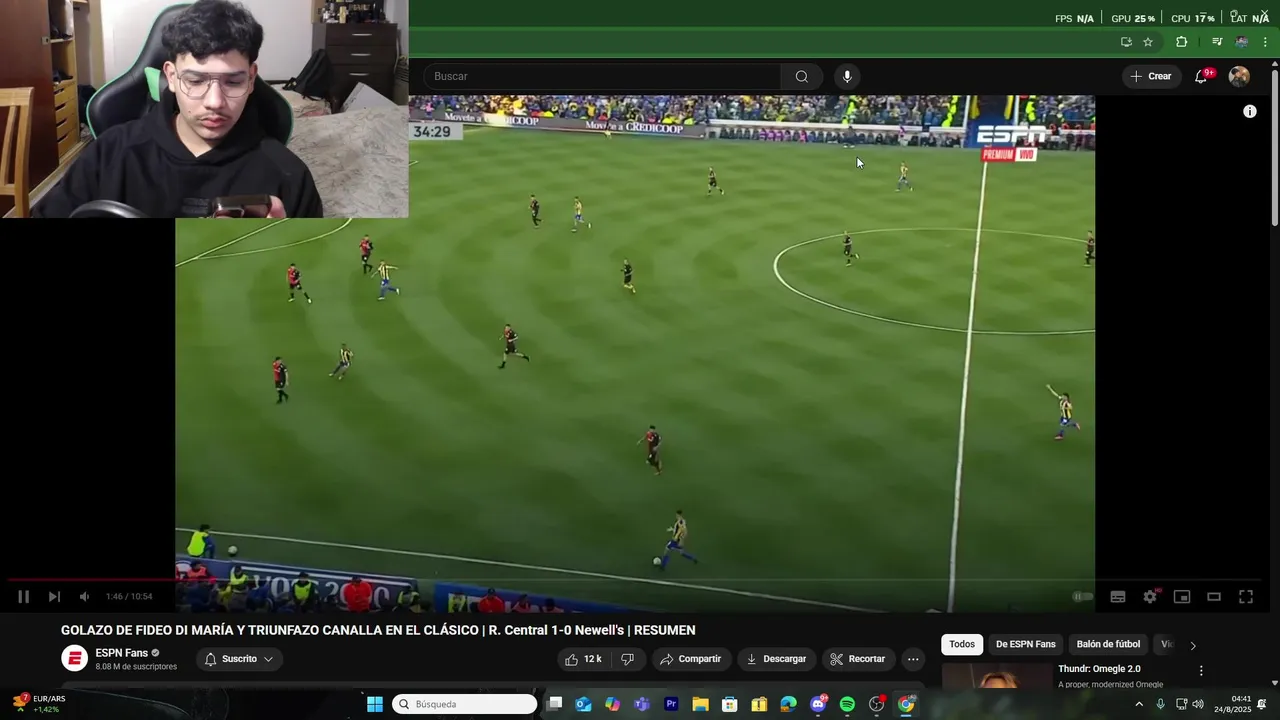Open browser media controls icon
This screenshot has height=720, width=1280.
click(x=1217, y=42)
